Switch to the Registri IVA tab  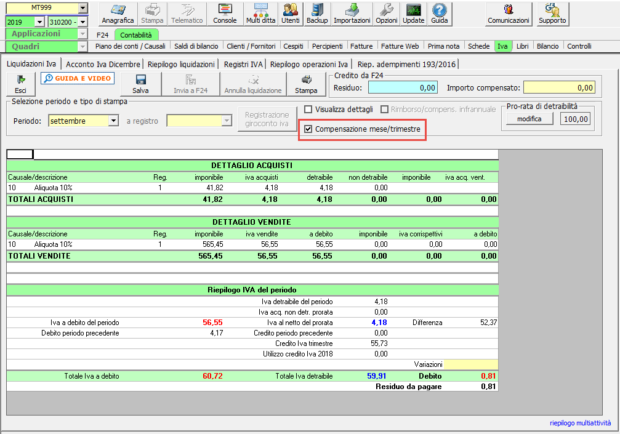pos(242,63)
